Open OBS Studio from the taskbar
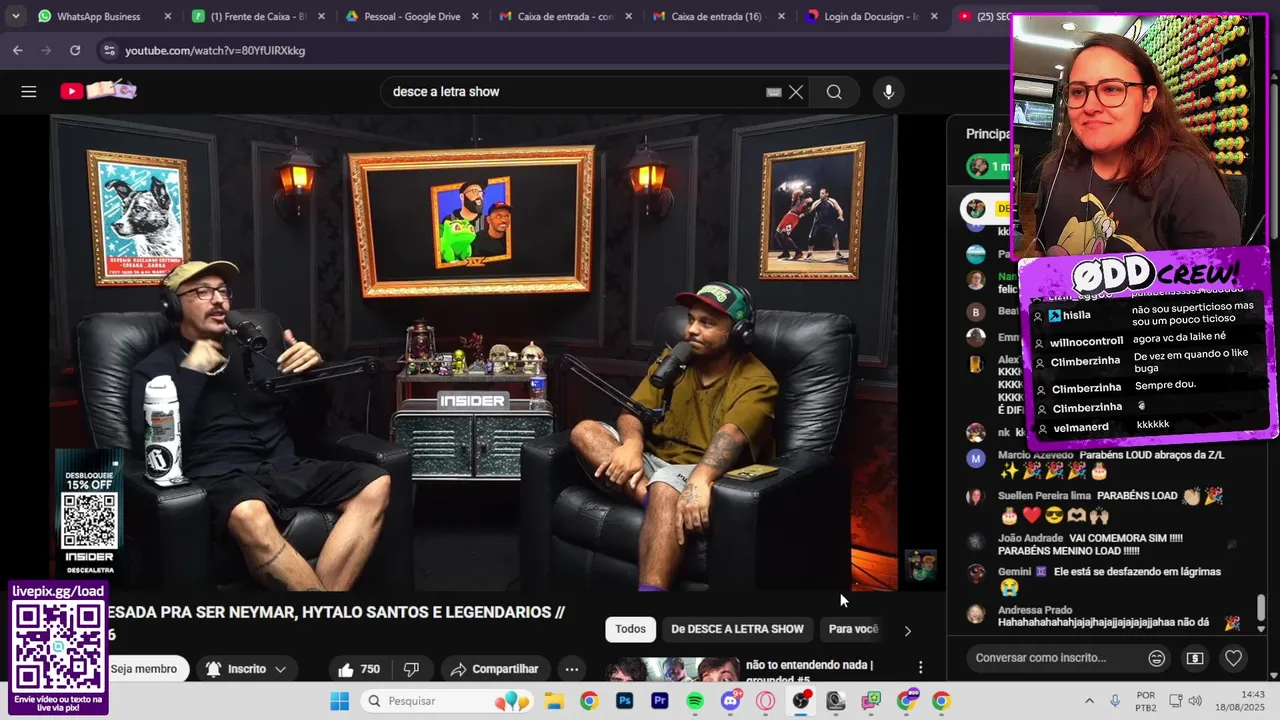The height and width of the screenshot is (720, 1280). 801,701
